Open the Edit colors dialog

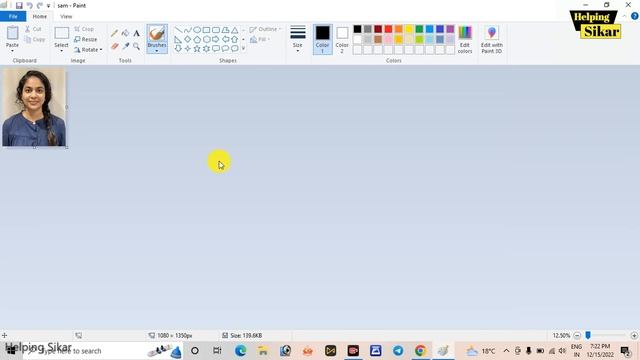point(465,39)
